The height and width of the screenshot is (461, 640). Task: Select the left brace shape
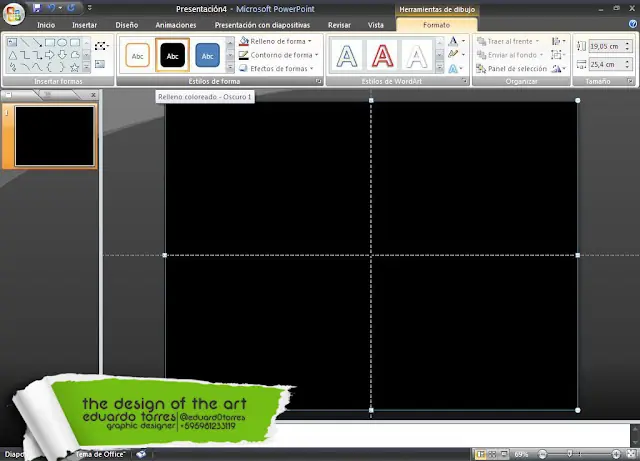(x=50, y=67)
